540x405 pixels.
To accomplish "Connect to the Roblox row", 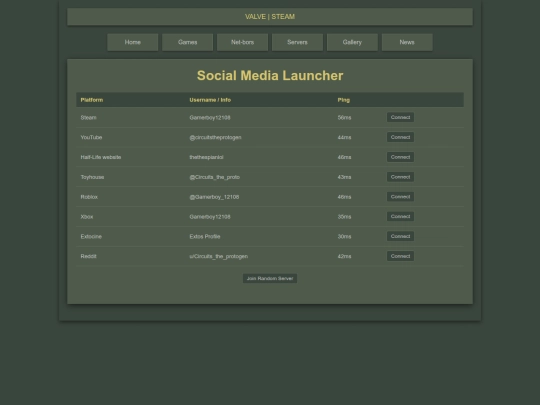I will pyautogui.click(x=401, y=197).
